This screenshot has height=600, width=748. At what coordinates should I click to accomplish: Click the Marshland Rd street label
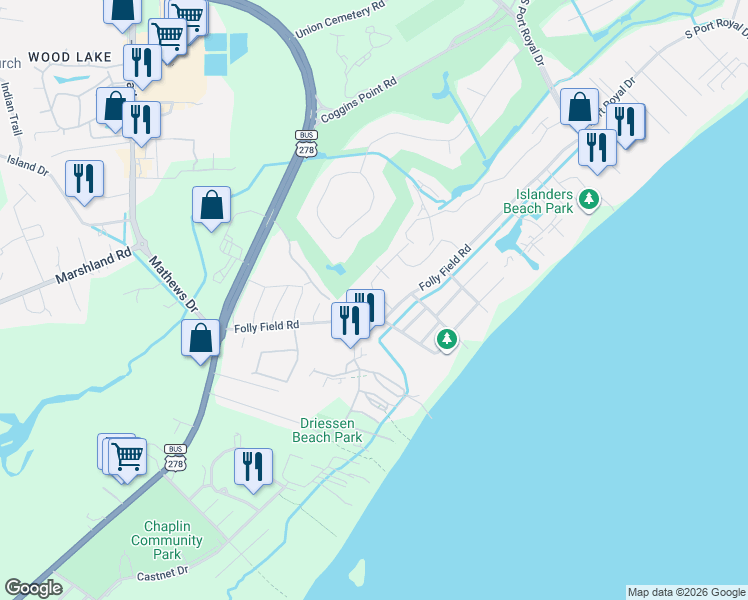pos(94,265)
